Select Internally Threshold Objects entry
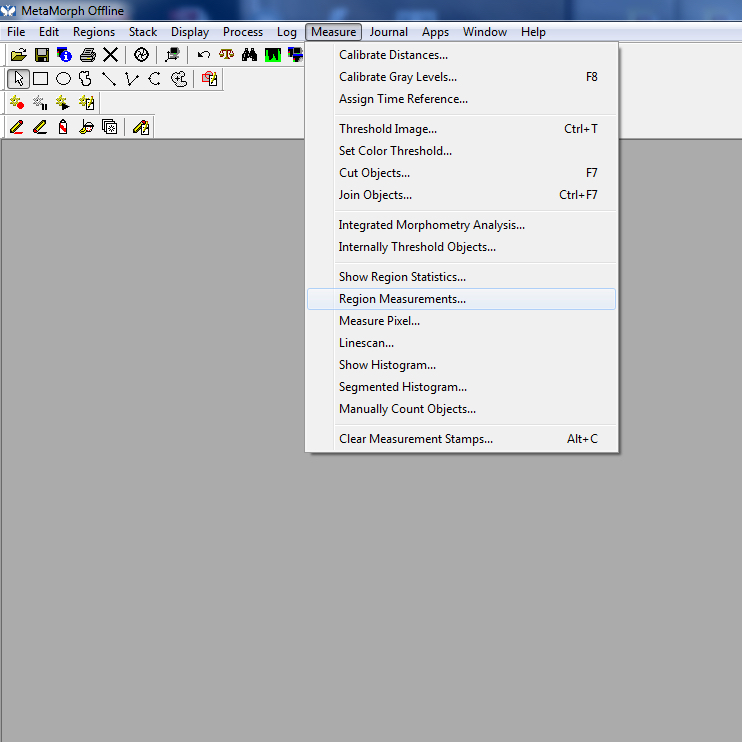Screen dimensions: 742x742 461,247
